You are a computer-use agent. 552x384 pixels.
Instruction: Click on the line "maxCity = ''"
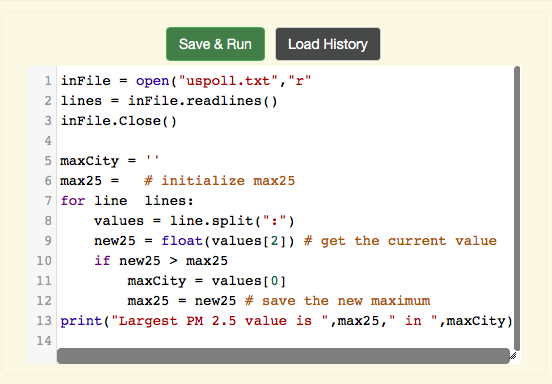(109, 161)
